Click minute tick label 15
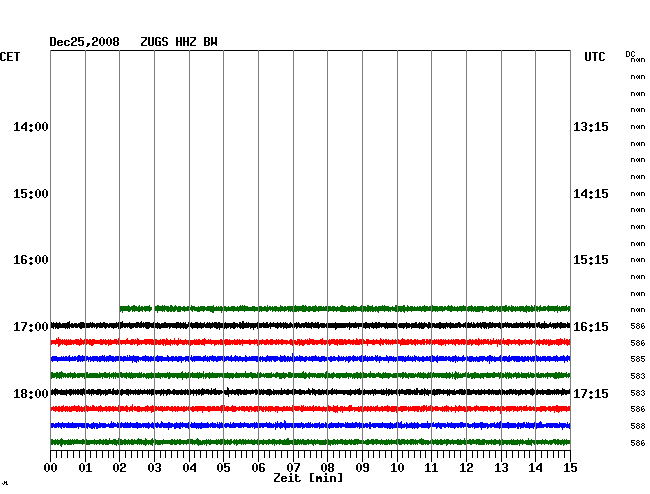Screen dimensions: 650x494 click(x=570, y=468)
